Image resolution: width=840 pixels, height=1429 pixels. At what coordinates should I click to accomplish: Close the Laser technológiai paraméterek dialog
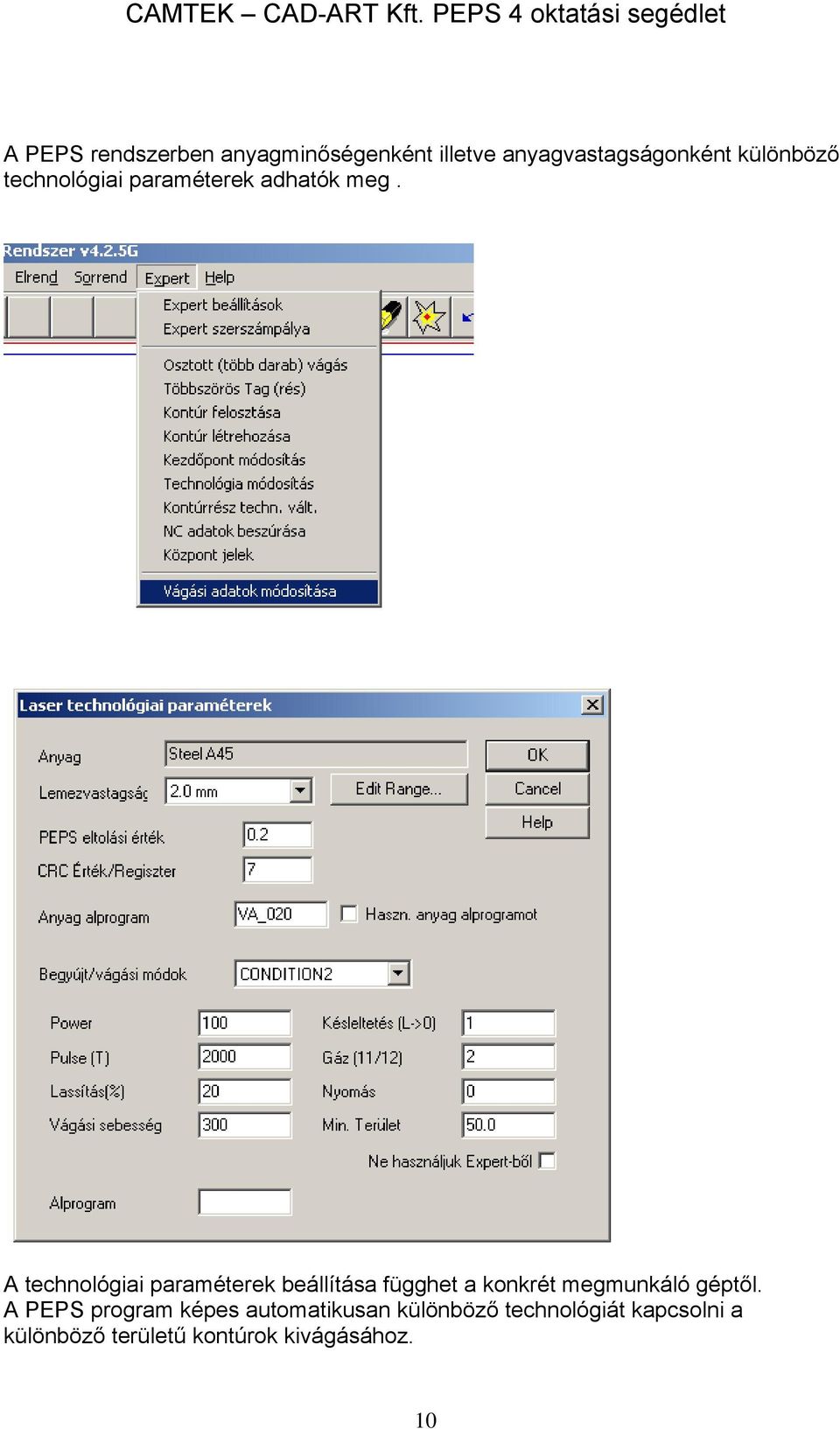[x=592, y=704]
